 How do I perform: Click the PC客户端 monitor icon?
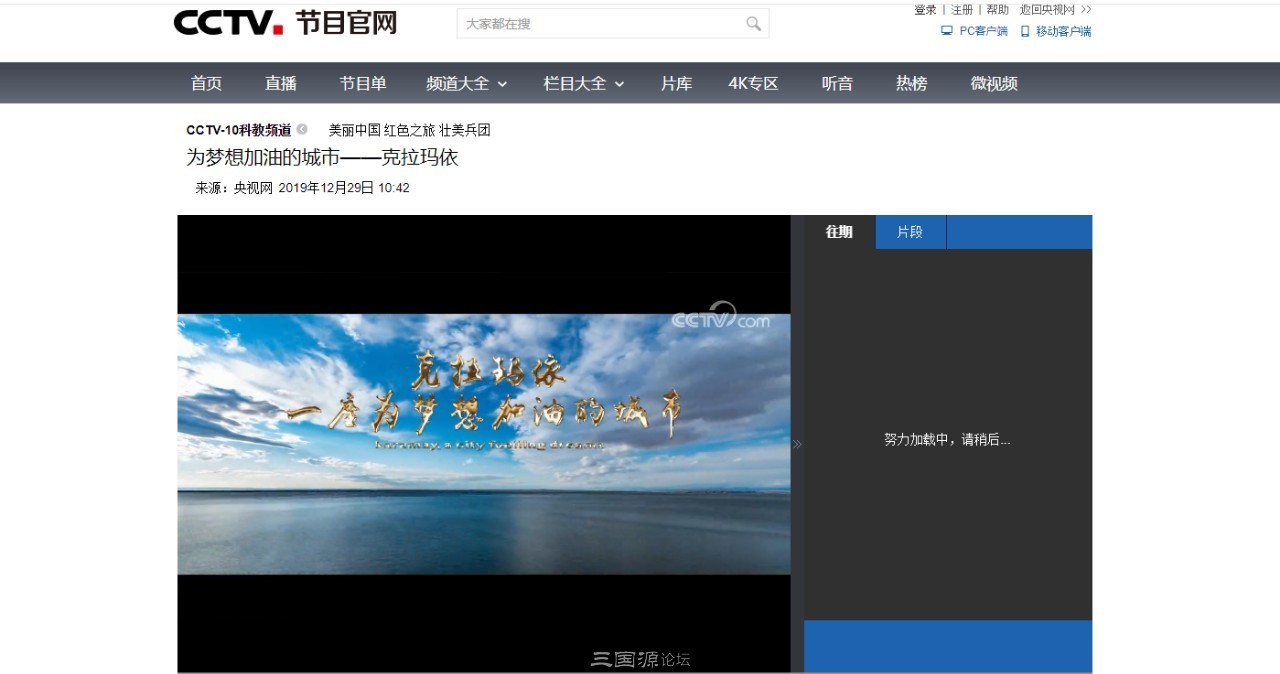pos(946,31)
